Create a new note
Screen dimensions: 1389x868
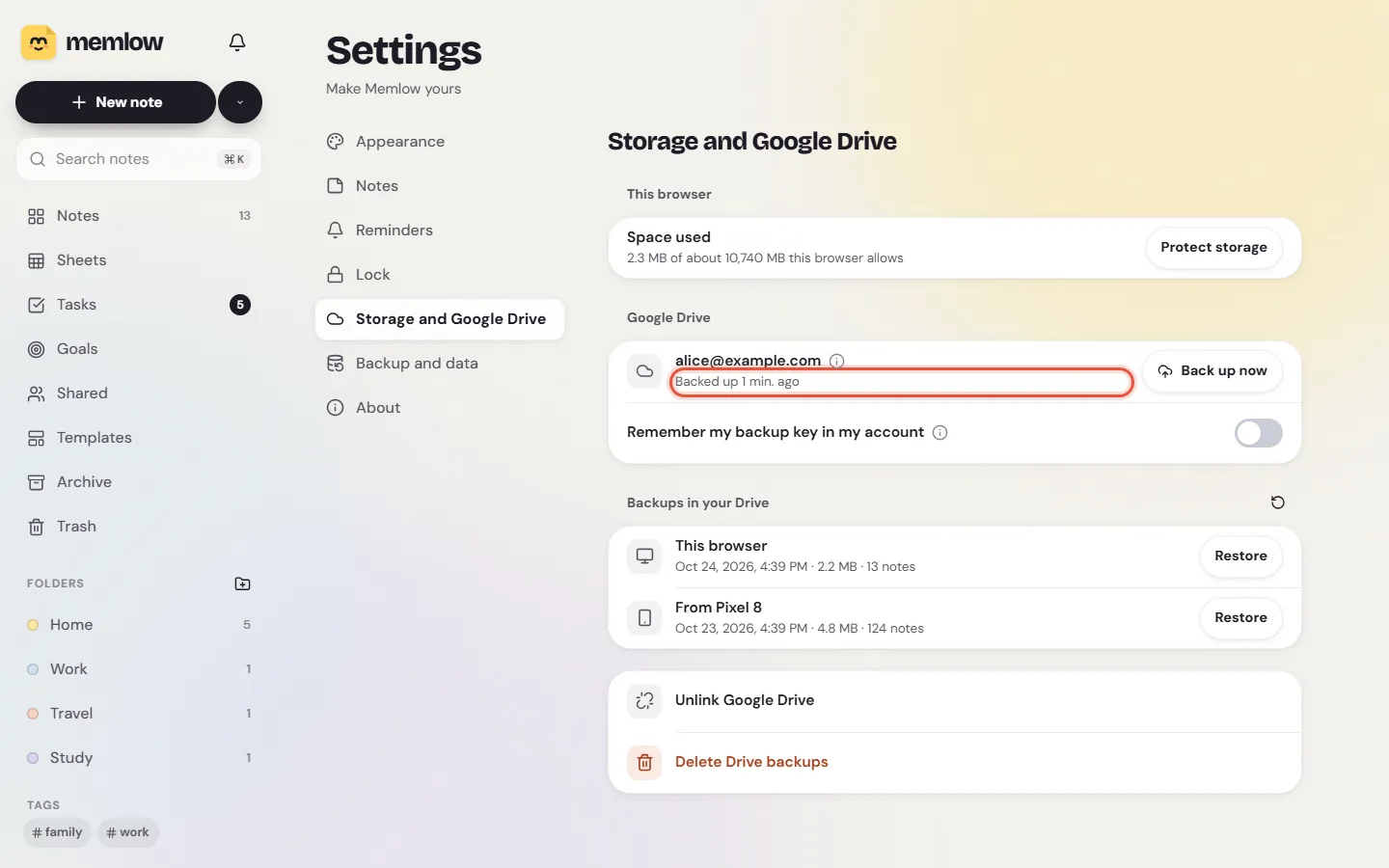tap(116, 102)
